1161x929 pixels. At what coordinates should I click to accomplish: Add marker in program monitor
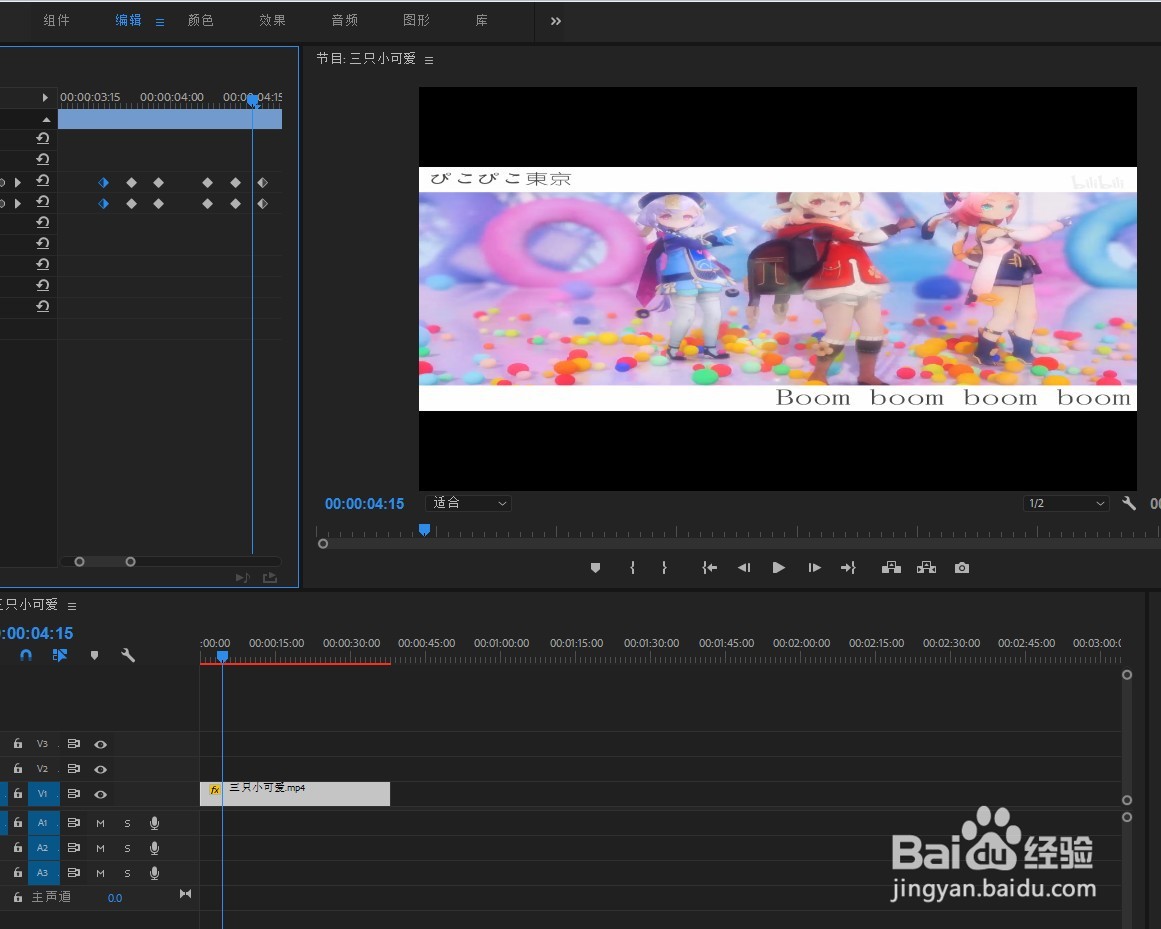(595, 568)
